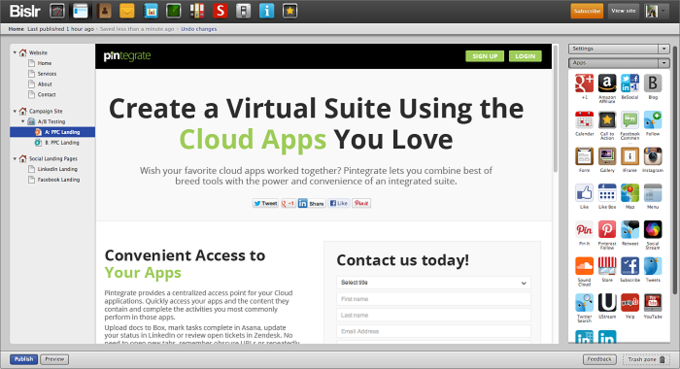This screenshot has height=369, width=680.
Task: Select the Instagram app
Action: pos(653,157)
